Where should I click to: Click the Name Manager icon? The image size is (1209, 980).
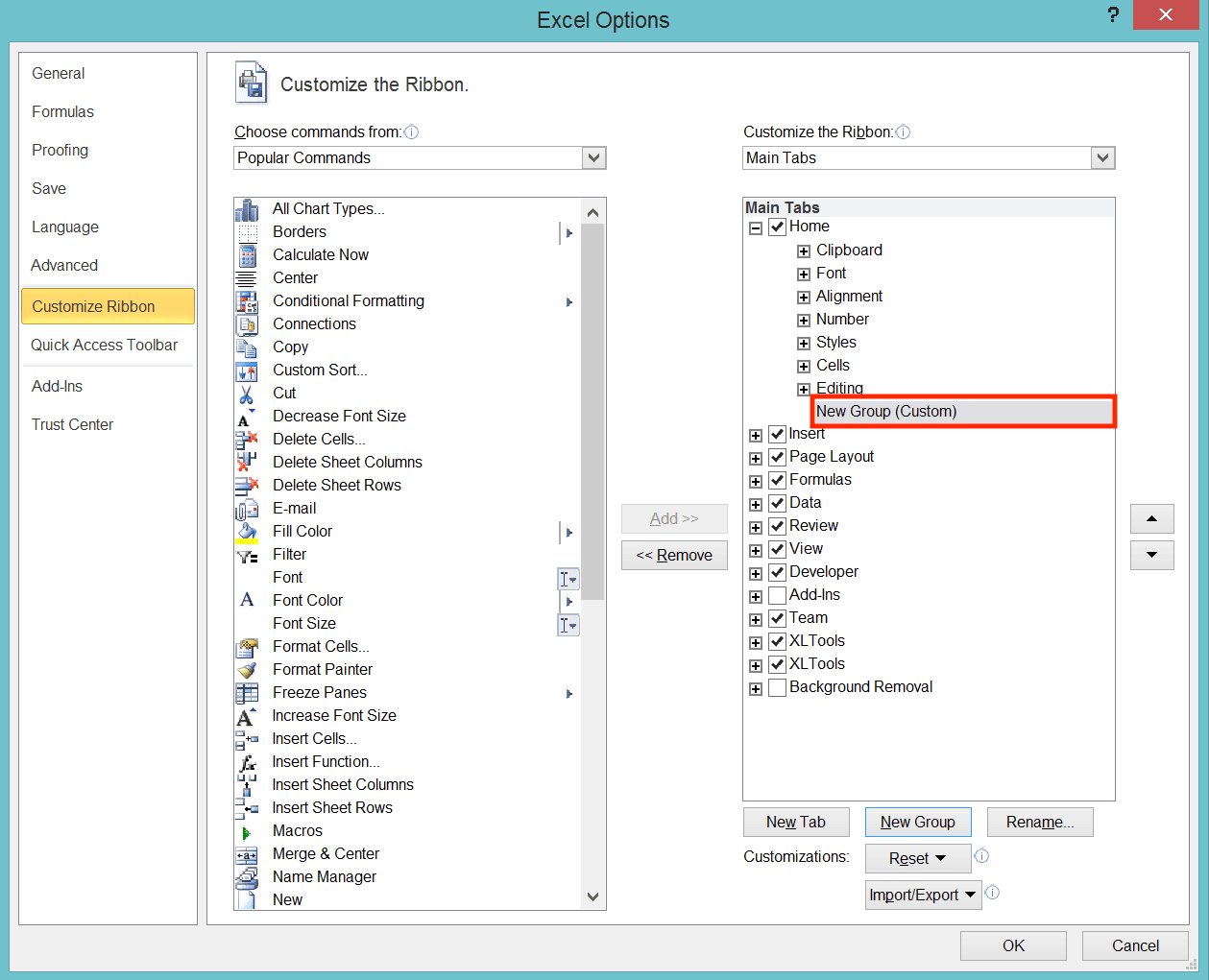coord(247,877)
